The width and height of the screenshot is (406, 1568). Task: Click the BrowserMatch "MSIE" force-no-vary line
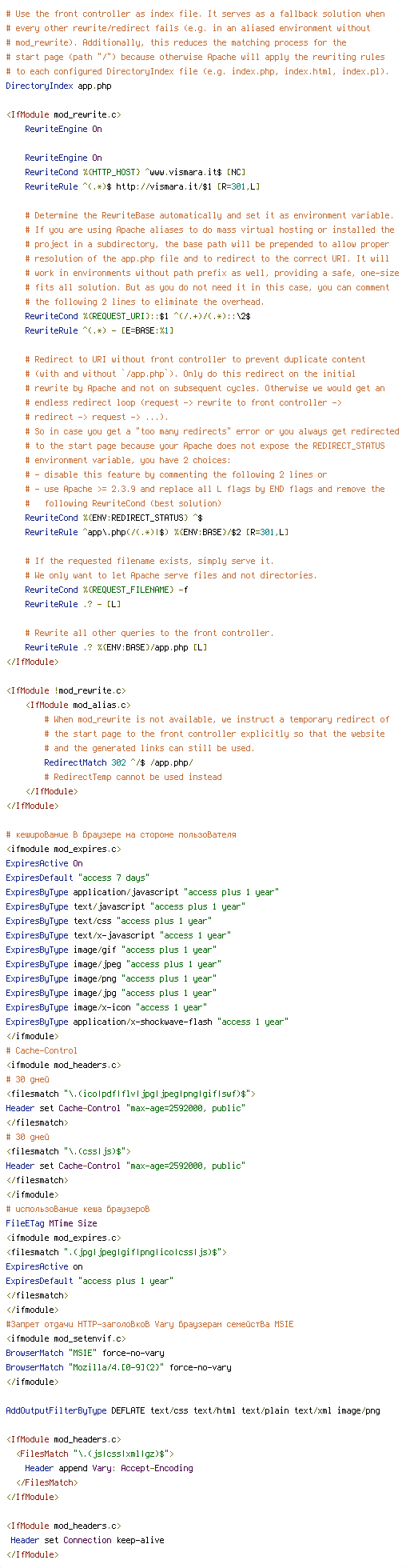85,1353
